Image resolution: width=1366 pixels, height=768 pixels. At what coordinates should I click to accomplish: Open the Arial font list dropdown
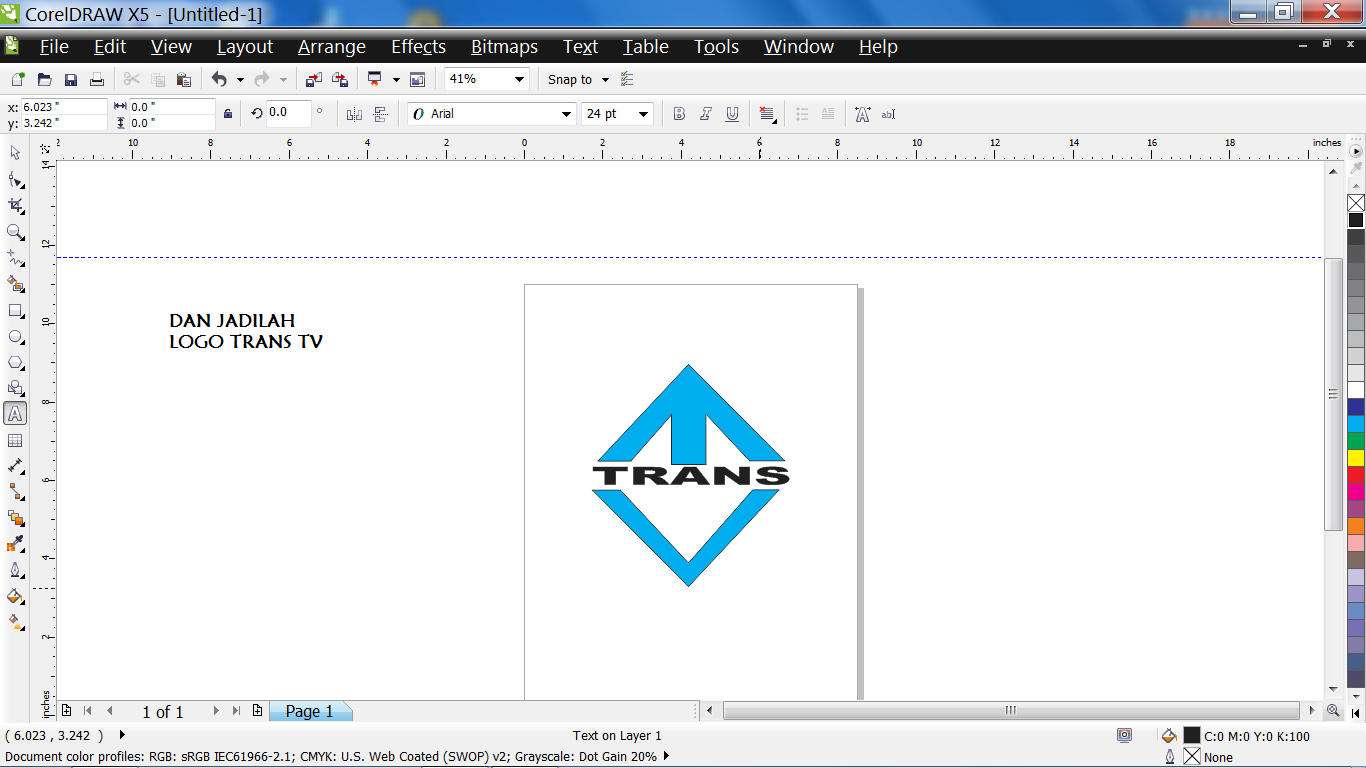tap(567, 113)
